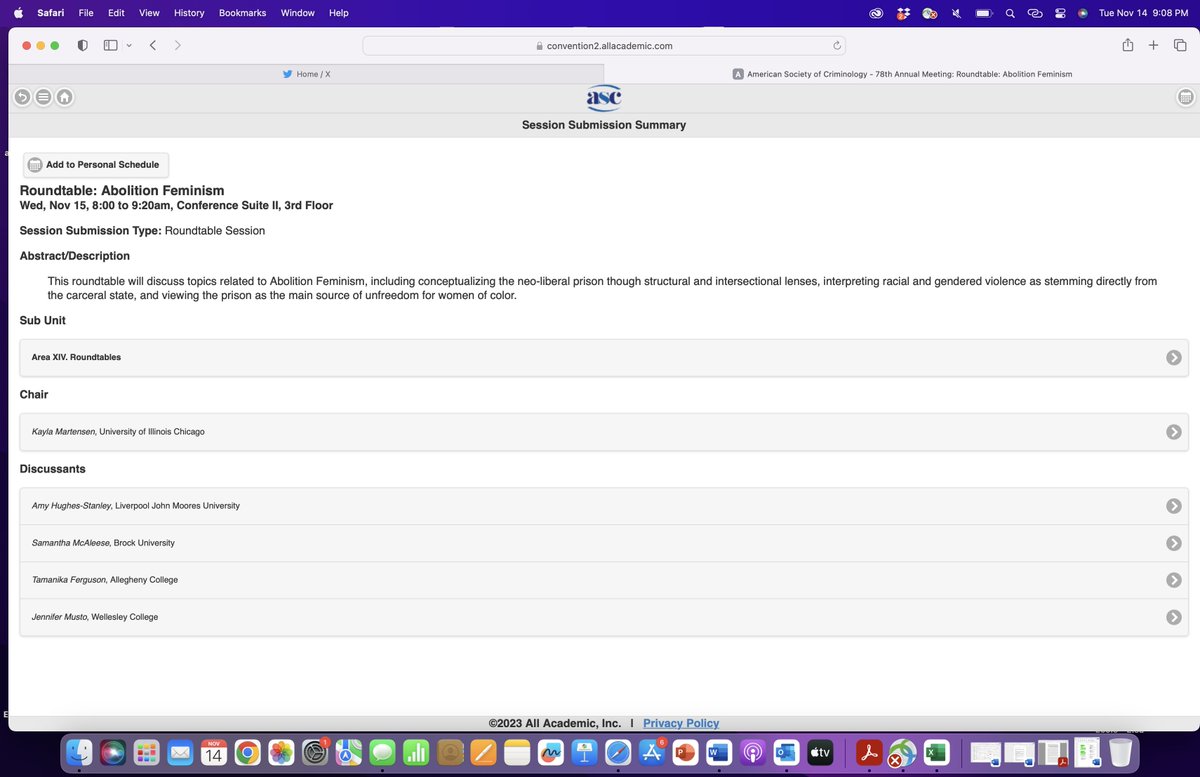
Task: Click Amy Hughes-Stanley, Liverpool John Moores University
Action: (x=136, y=506)
